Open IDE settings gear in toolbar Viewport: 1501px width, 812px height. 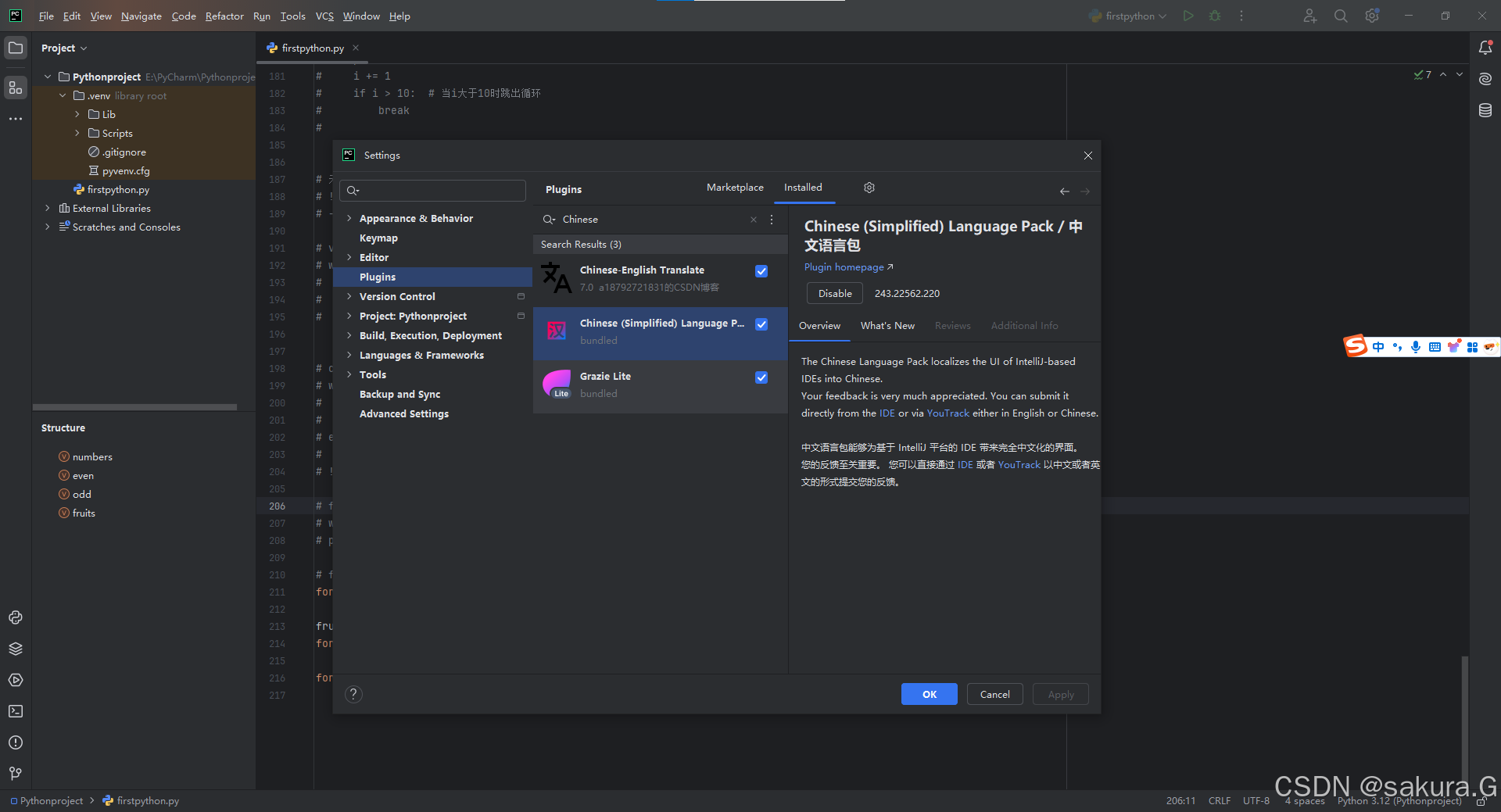coord(1372,16)
